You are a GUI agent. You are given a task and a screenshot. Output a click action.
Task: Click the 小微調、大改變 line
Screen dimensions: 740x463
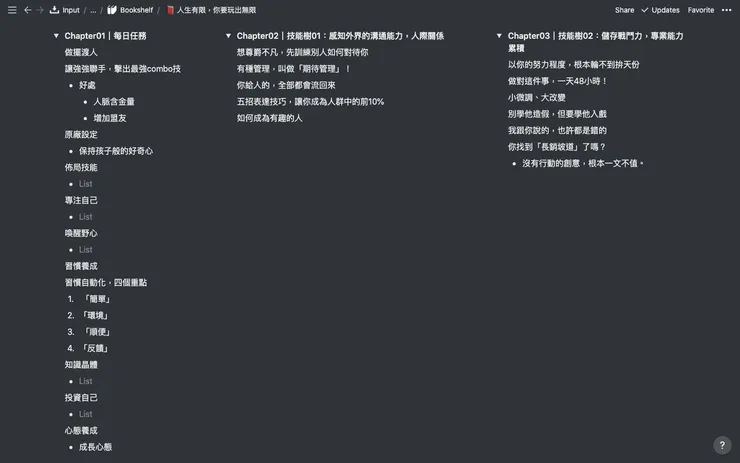coord(537,98)
